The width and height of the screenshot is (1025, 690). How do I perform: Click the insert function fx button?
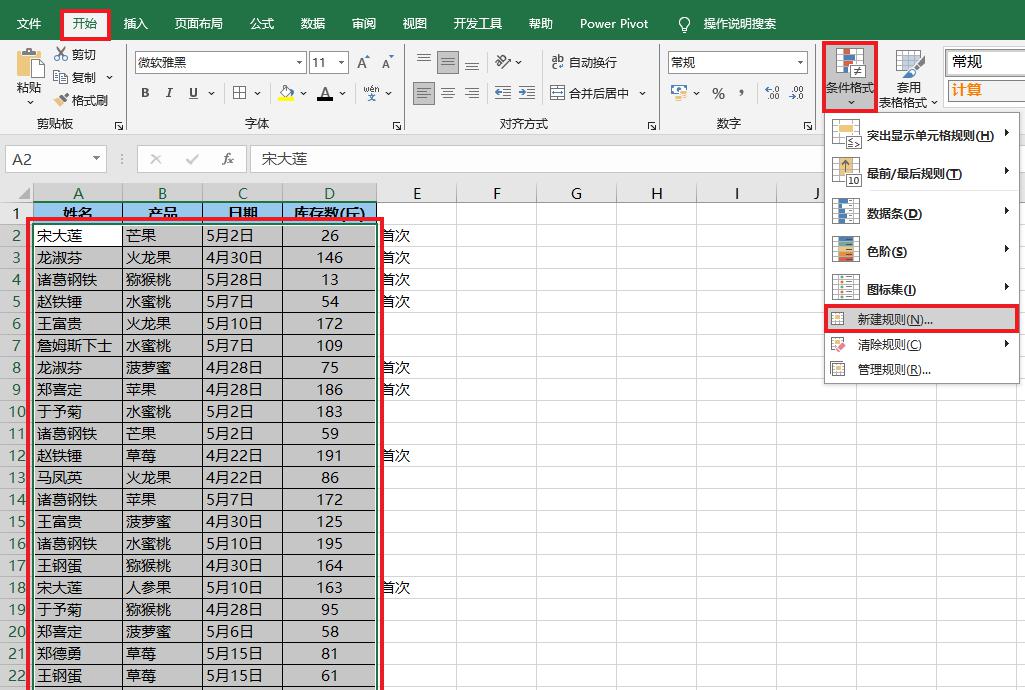pos(227,159)
